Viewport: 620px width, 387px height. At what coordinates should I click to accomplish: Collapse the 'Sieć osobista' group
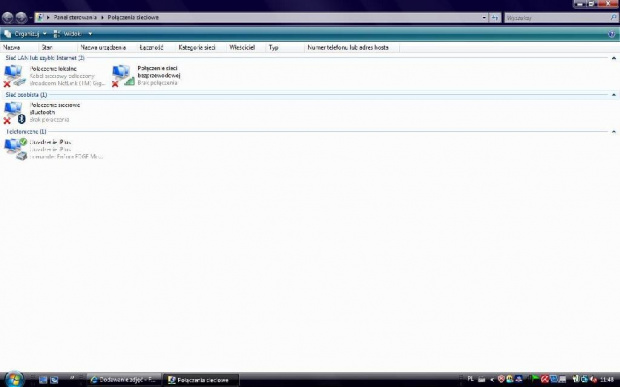[x=614, y=95]
